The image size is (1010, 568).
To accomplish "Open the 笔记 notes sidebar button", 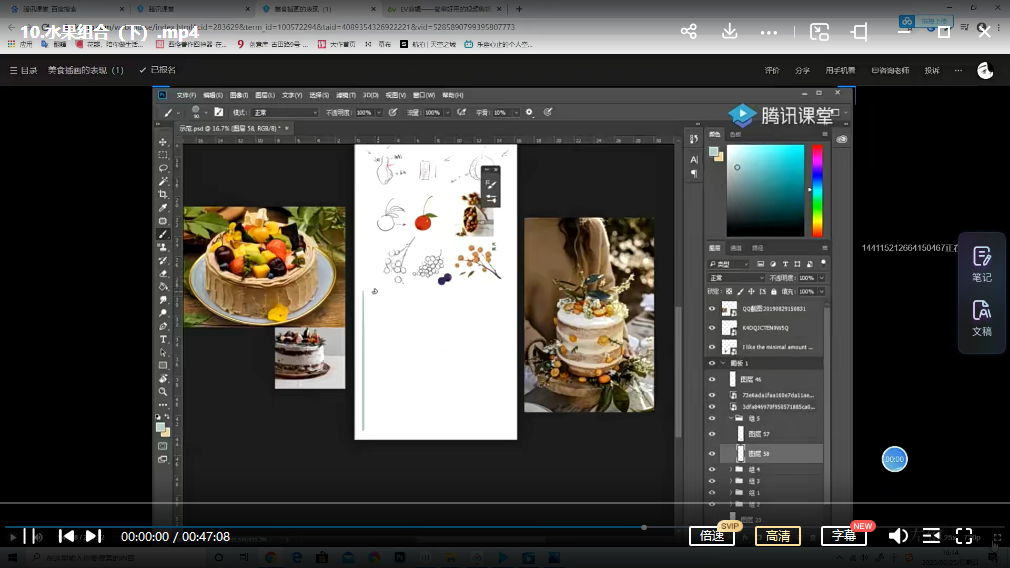I will tap(982, 264).
